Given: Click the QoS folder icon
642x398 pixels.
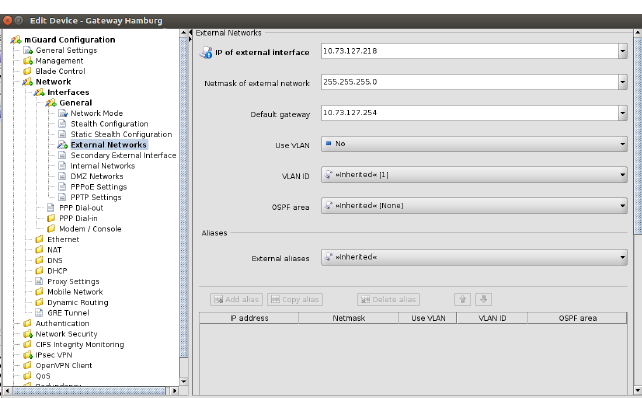Looking at the screenshot, I should click(27, 375).
